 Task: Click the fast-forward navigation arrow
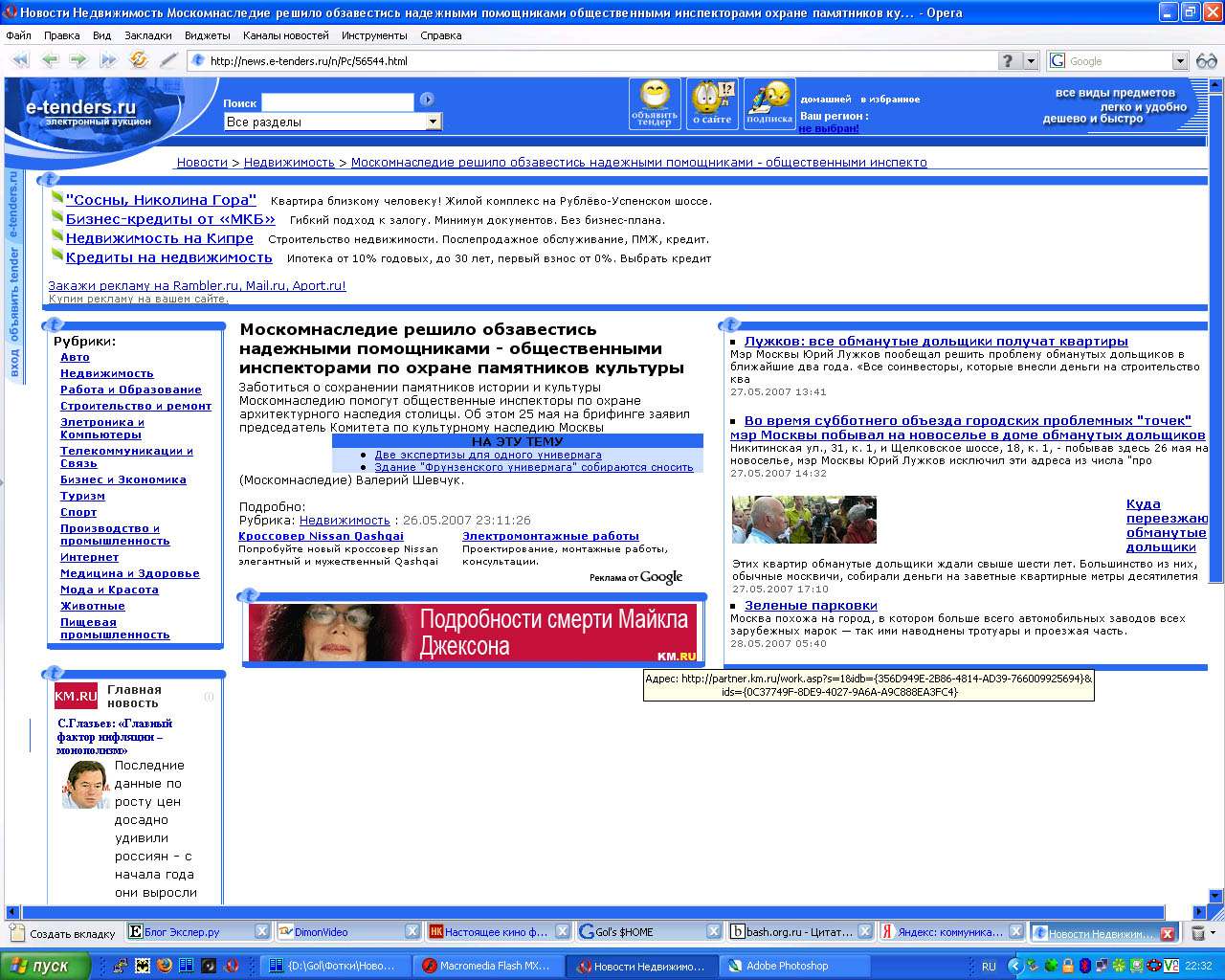[x=108, y=60]
